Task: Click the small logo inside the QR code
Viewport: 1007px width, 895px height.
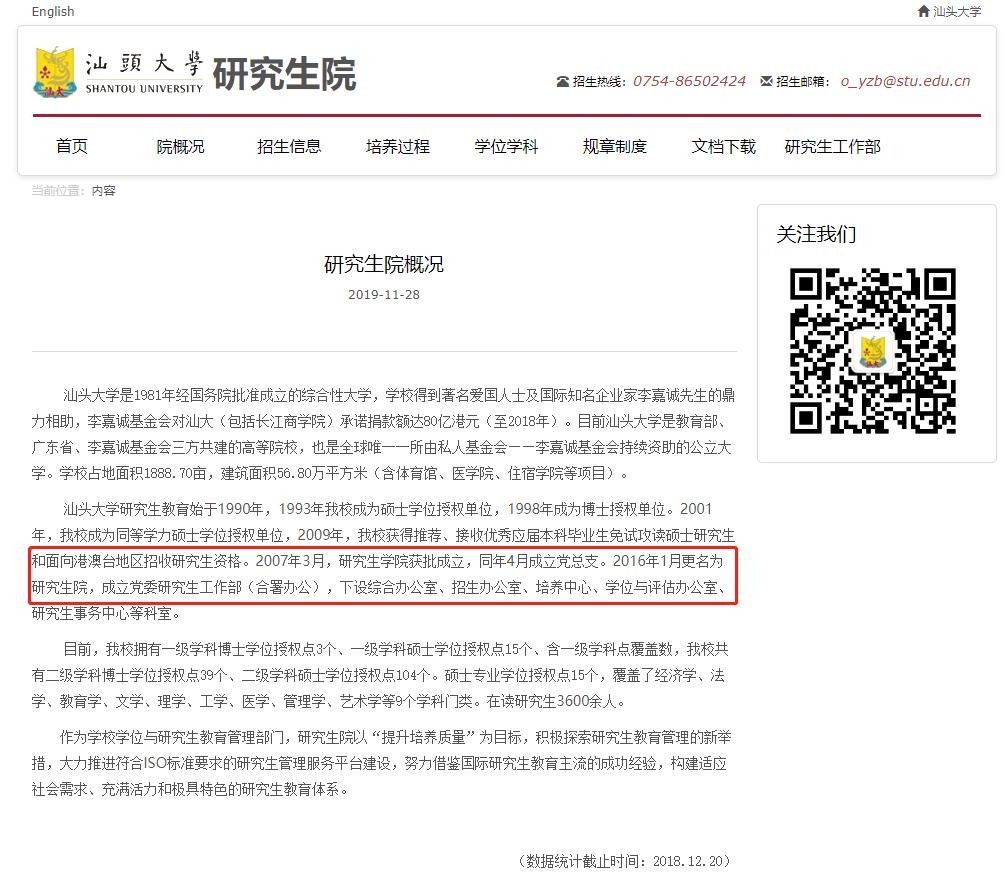Action: tap(873, 351)
